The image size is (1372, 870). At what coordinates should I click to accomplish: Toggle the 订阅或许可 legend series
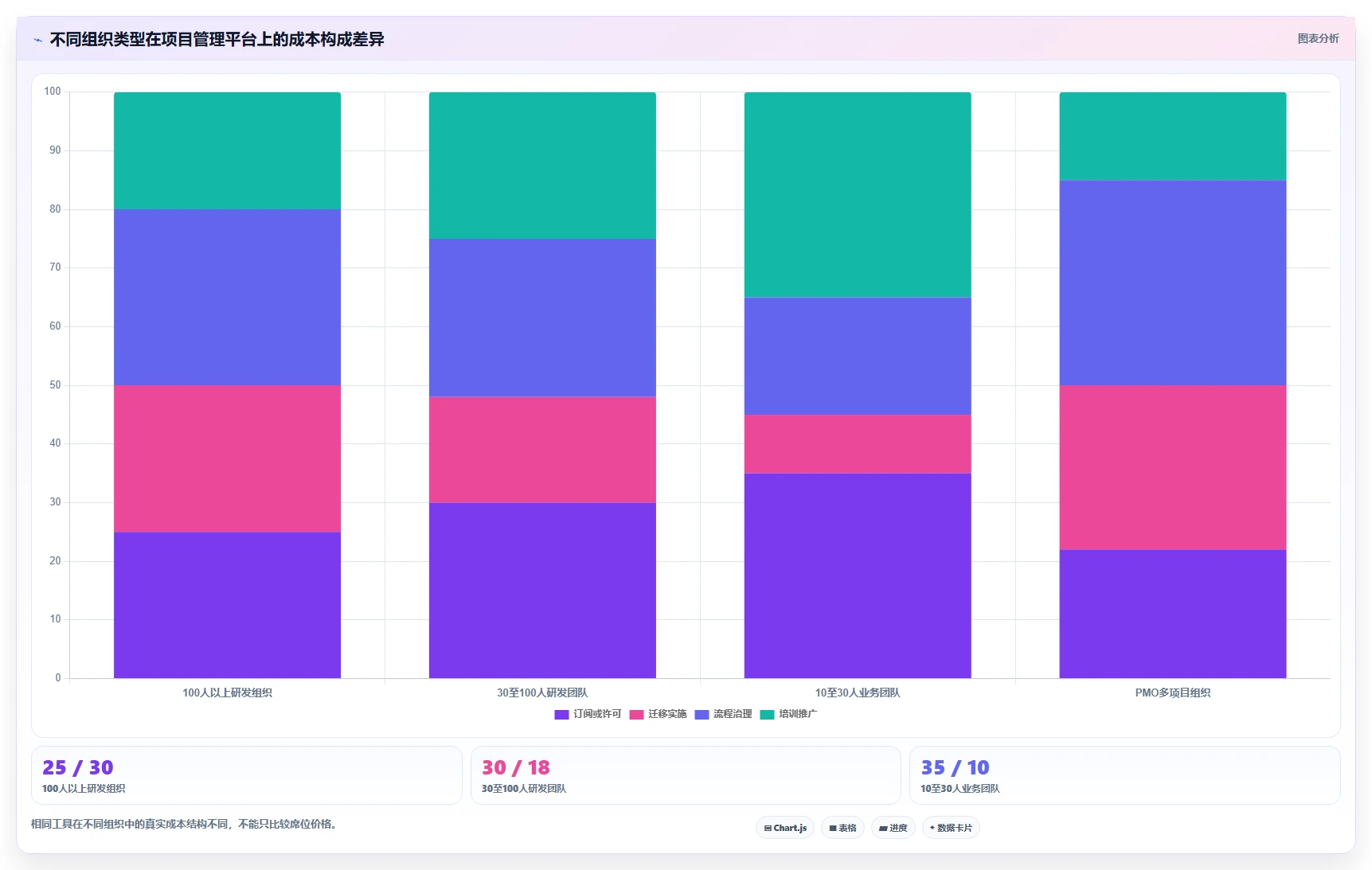tap(588, 714)
